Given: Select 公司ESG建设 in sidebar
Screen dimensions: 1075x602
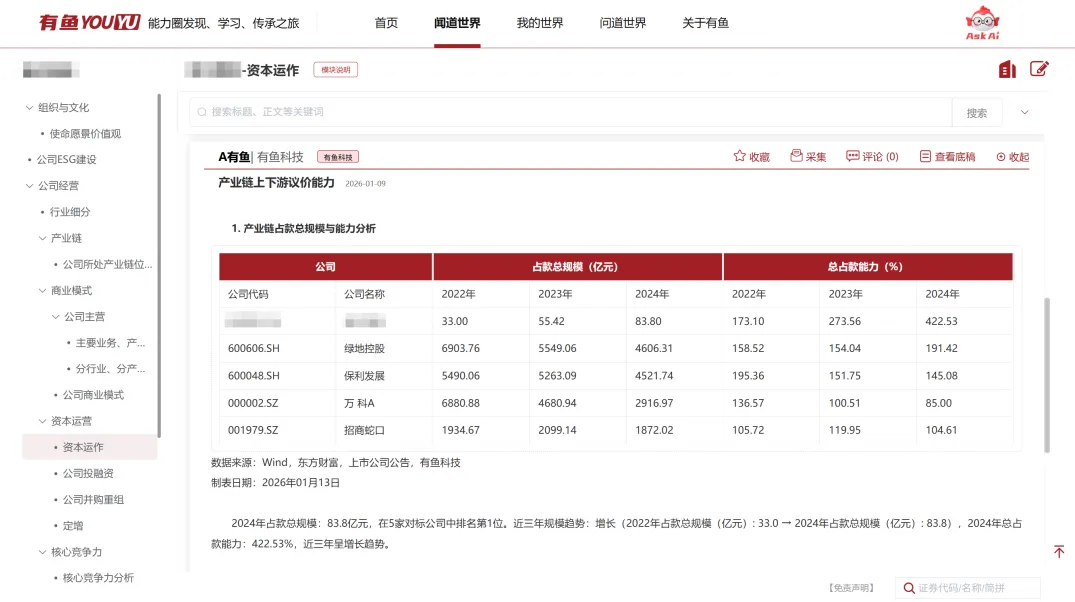Looking at the screenshot, I should click(x=67, y=160).
